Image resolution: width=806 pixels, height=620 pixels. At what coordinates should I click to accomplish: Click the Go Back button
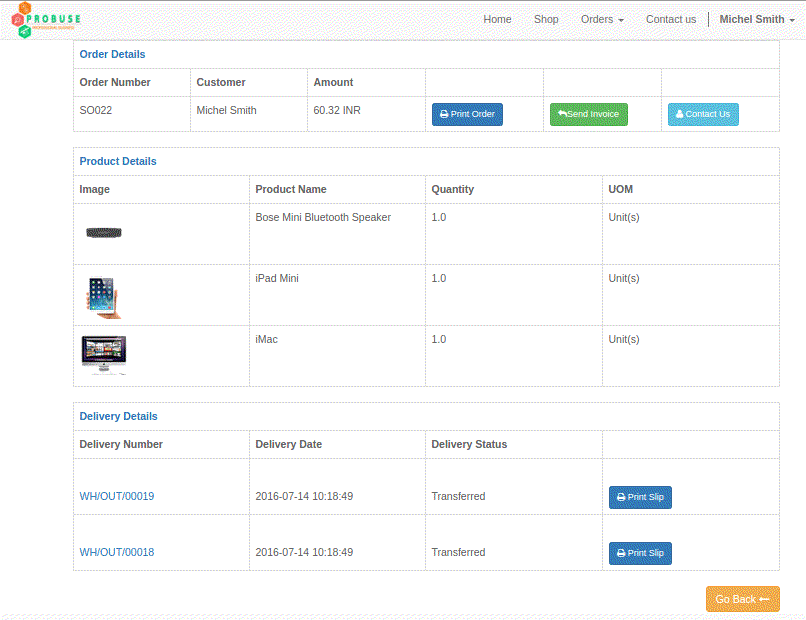coord(742,599)
